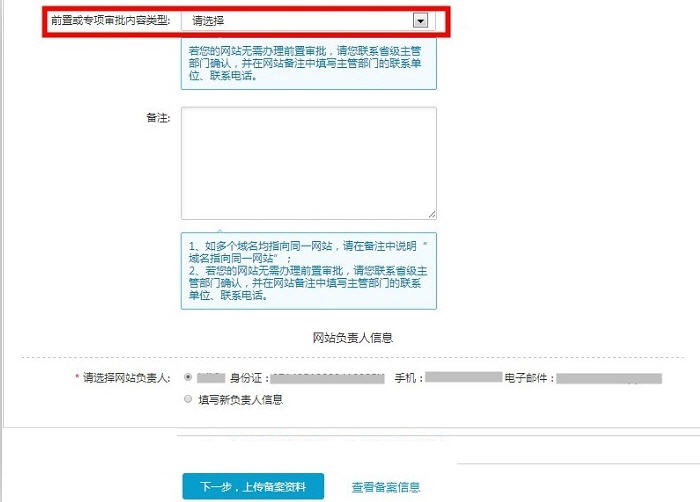
Task: Open the 前置或专项审批内容类型 dropdown
Action: pyautogui.click(x=308, y=21)
